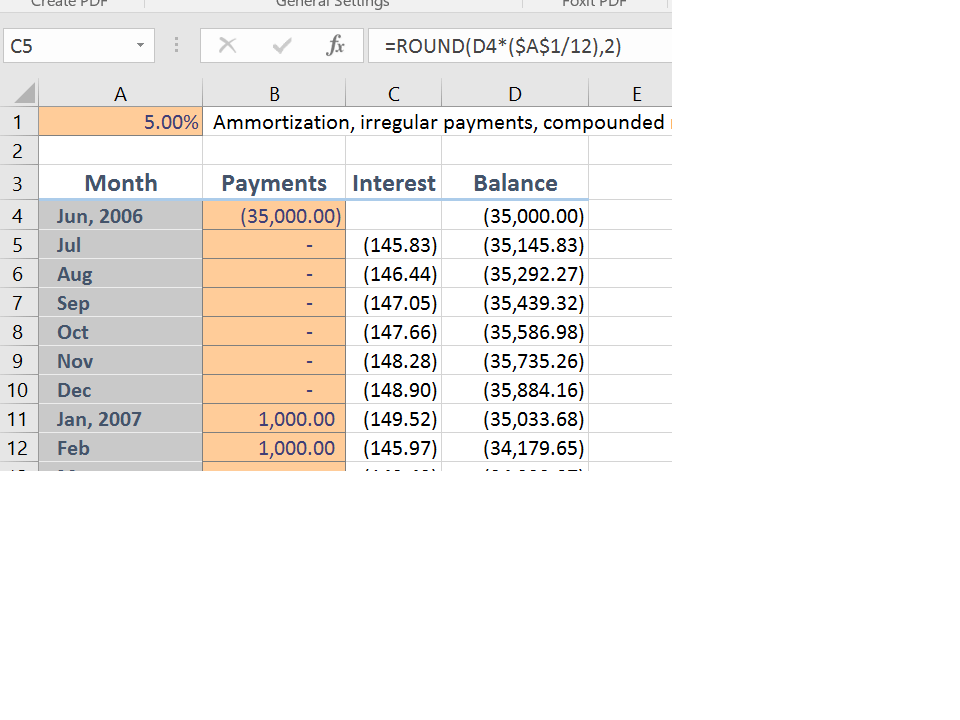960x720 pixels.
Task: Select row 8 header
Action: click(18, 332)
